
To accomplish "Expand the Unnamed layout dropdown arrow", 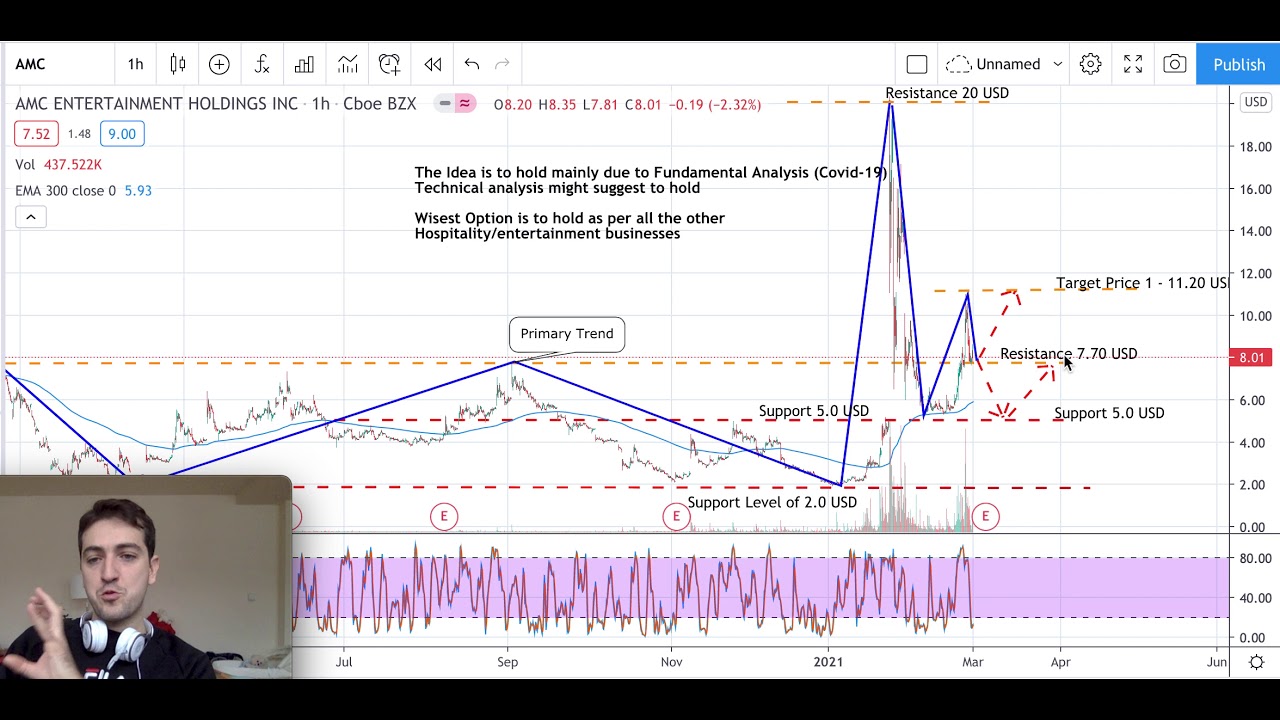I will click(x=1057, y=64).
